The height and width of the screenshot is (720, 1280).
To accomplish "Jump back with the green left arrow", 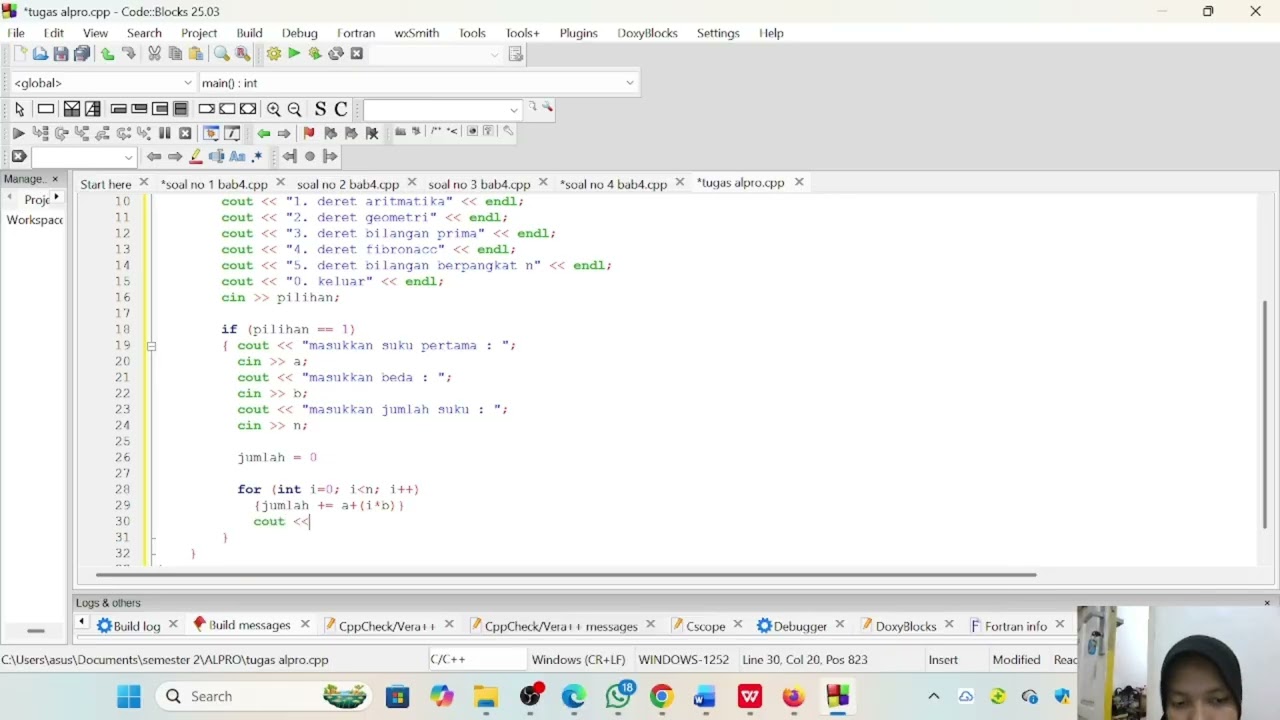I will [x=264, y=133].
